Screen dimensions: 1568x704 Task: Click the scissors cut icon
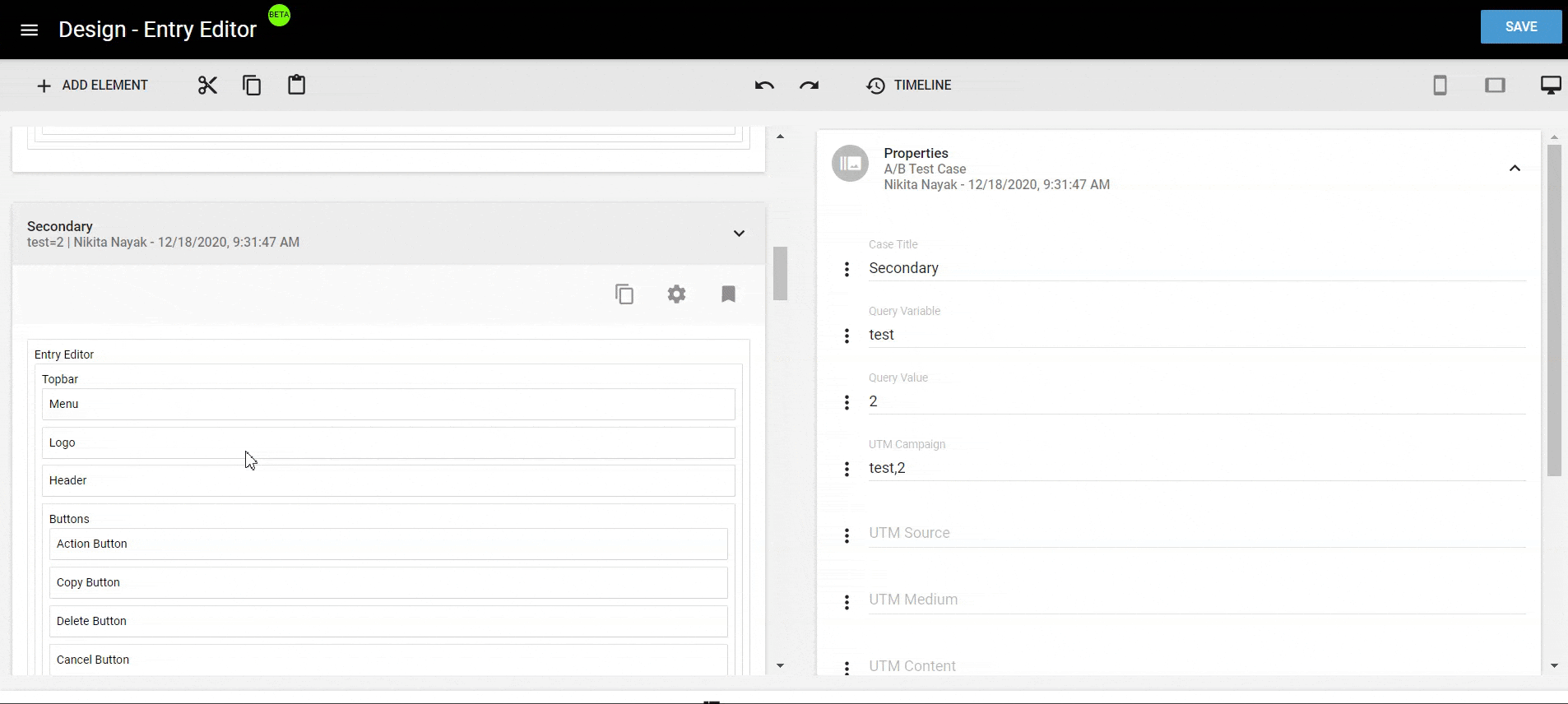click(207, 86)
